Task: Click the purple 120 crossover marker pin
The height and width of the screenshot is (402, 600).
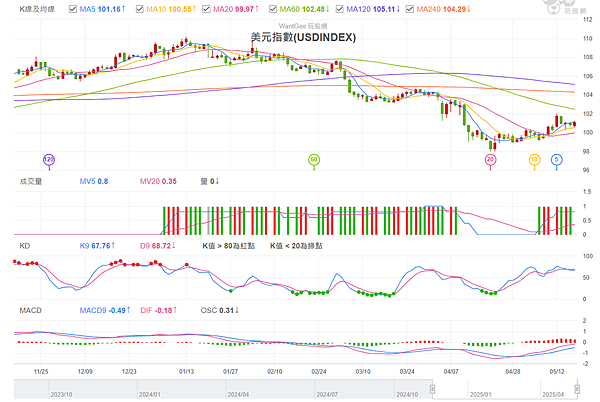Action: point(49,160)
